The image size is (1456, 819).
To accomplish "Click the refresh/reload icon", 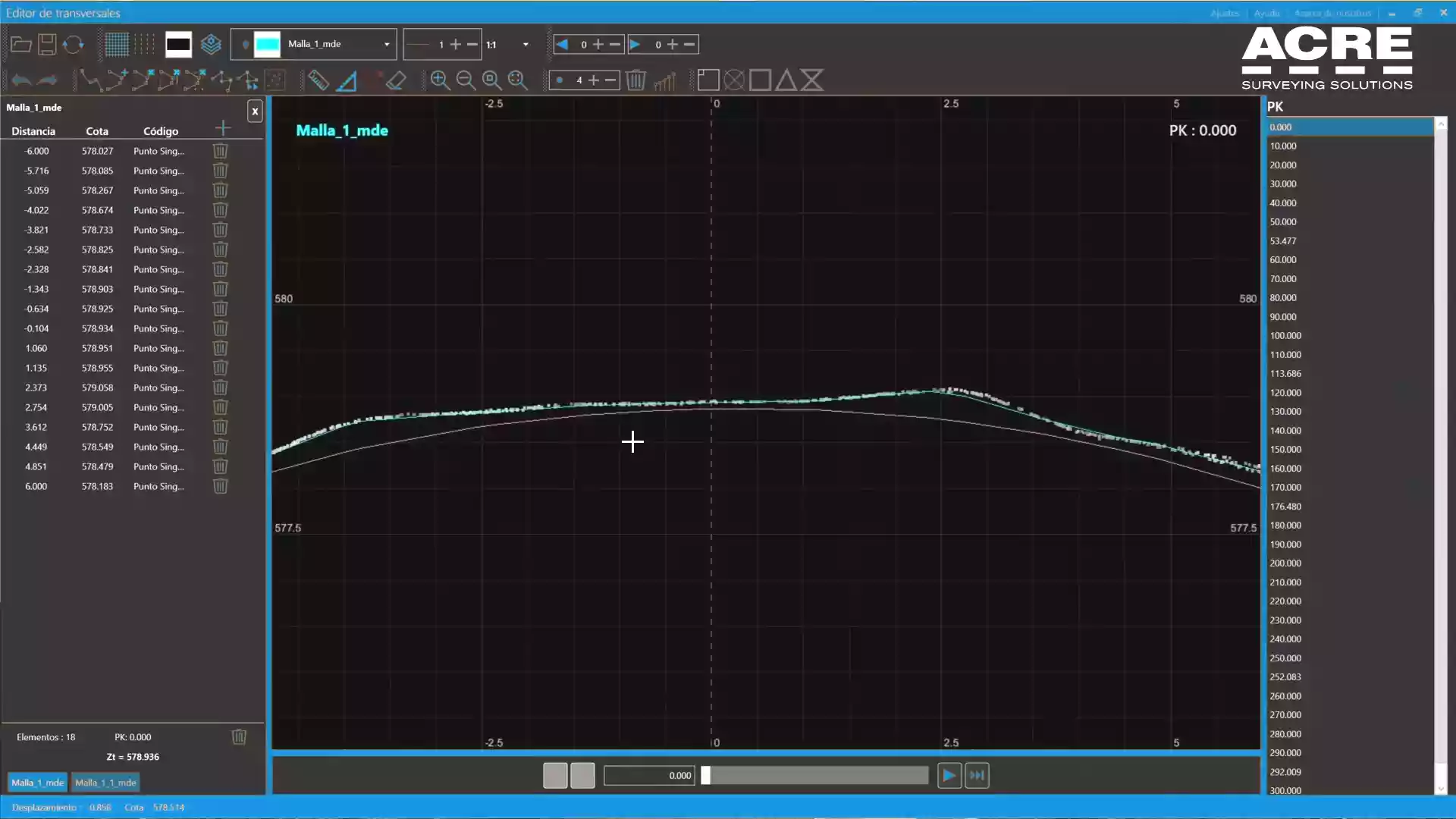I will click(73, 45).
